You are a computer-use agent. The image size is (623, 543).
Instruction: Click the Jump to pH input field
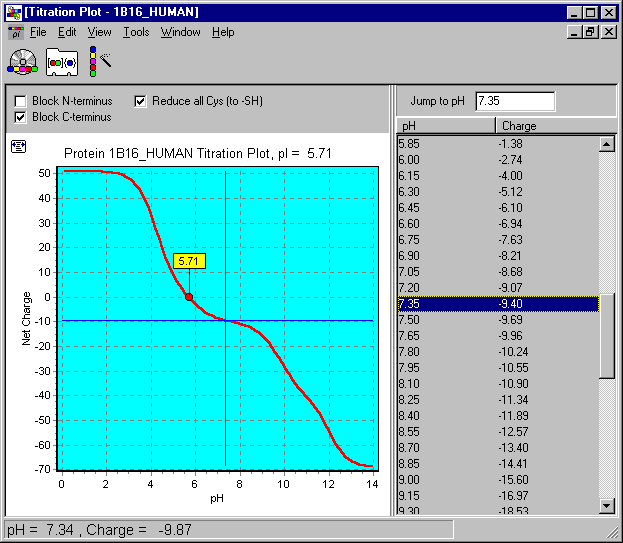click(515, 101)
